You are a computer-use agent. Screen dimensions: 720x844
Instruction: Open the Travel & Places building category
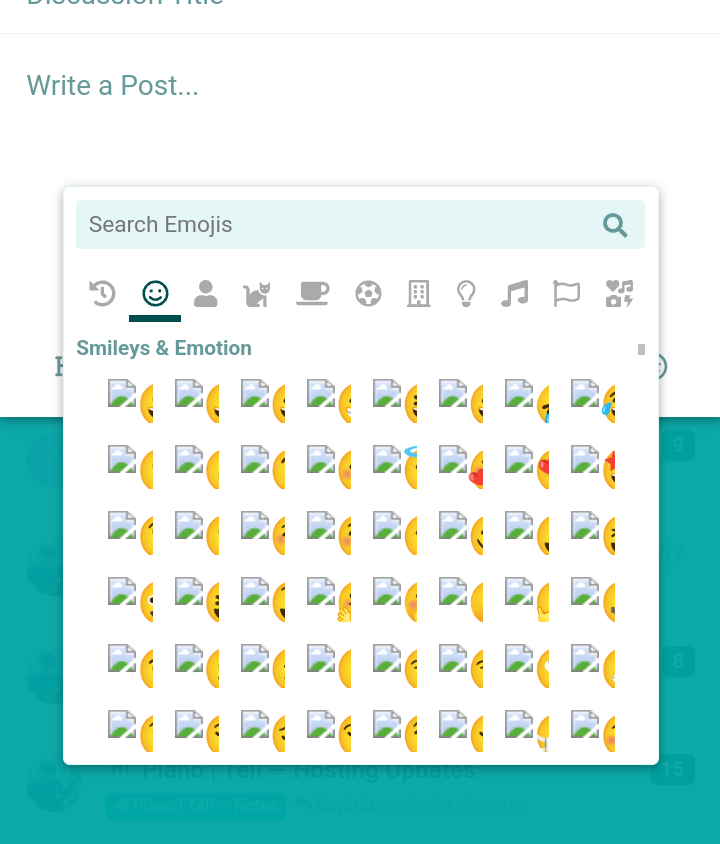tap(418, 294)
